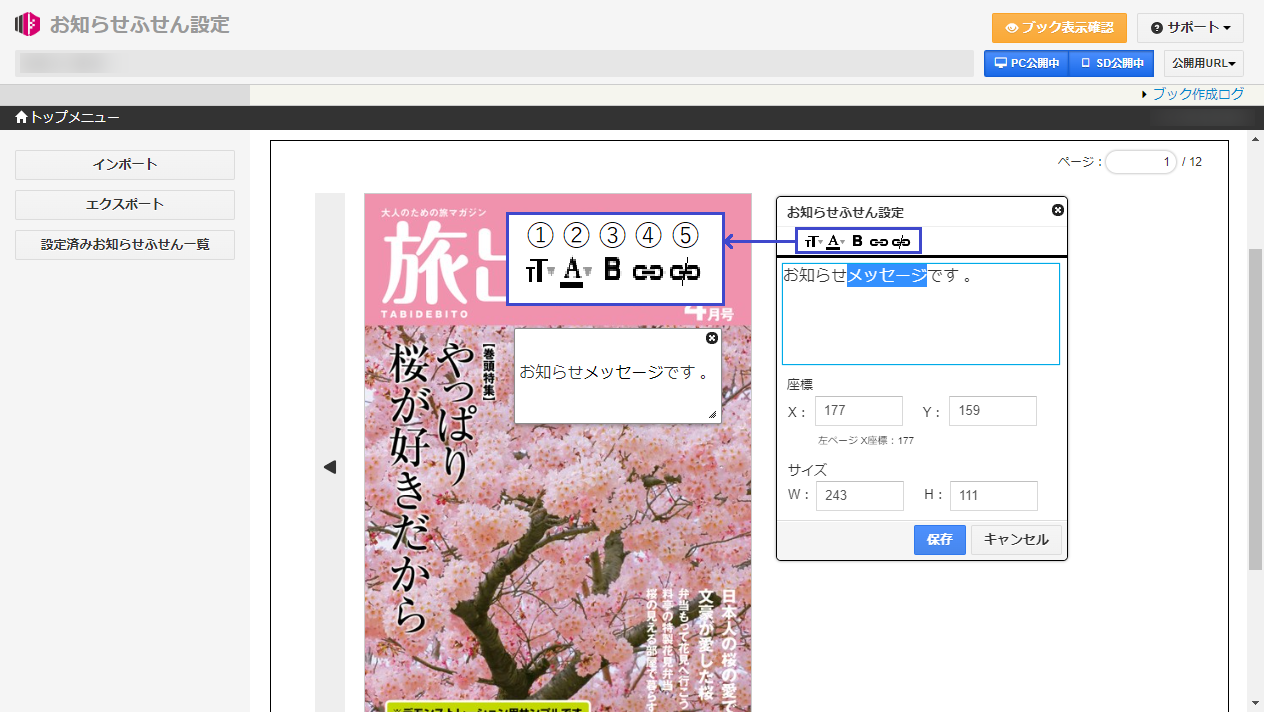Viewport: 1264px width, 712px height.
Task: Remove hyperlink with the broken chain icon
Action: pos(901,241)
